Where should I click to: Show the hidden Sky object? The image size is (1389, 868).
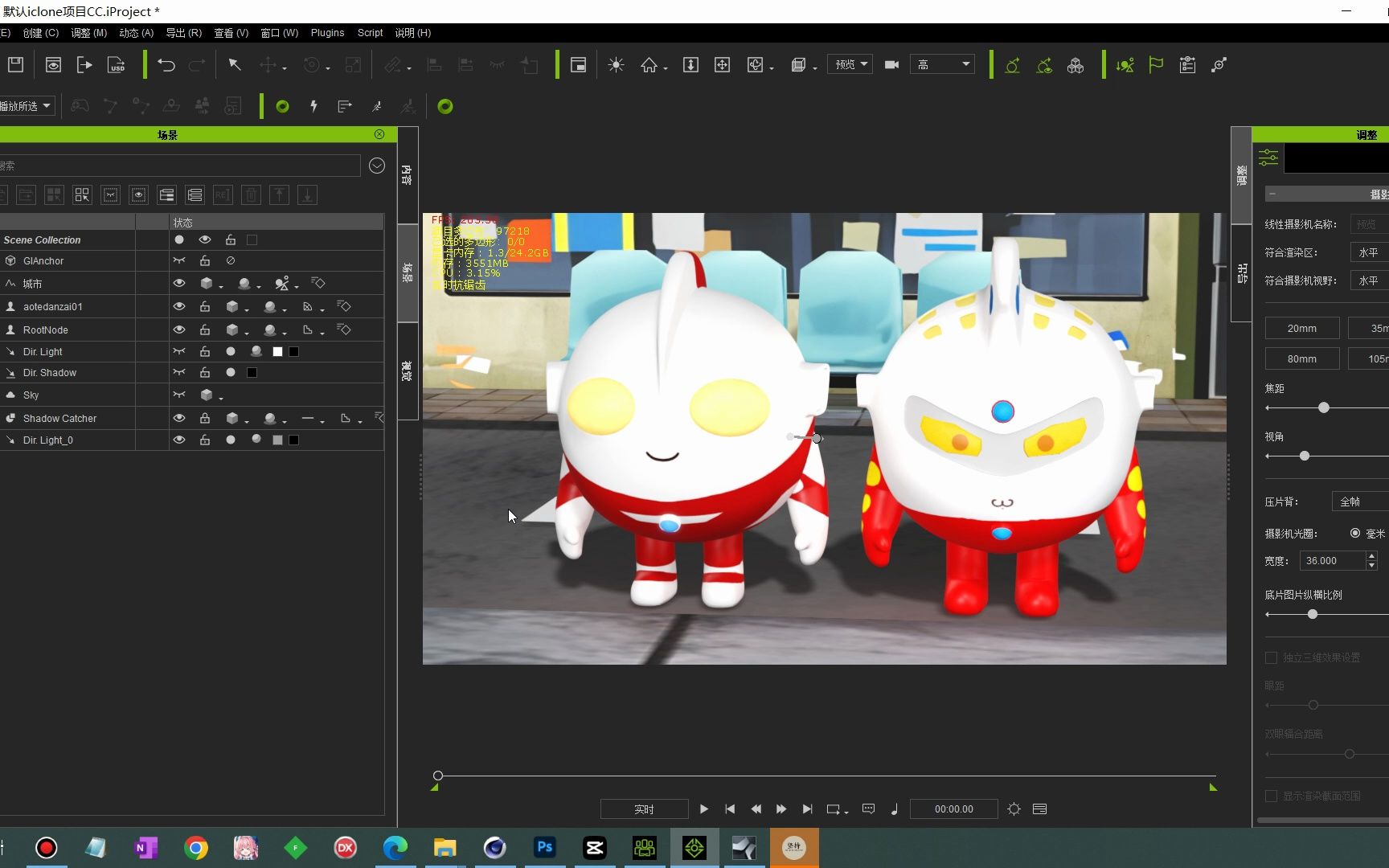click(179, 395)
